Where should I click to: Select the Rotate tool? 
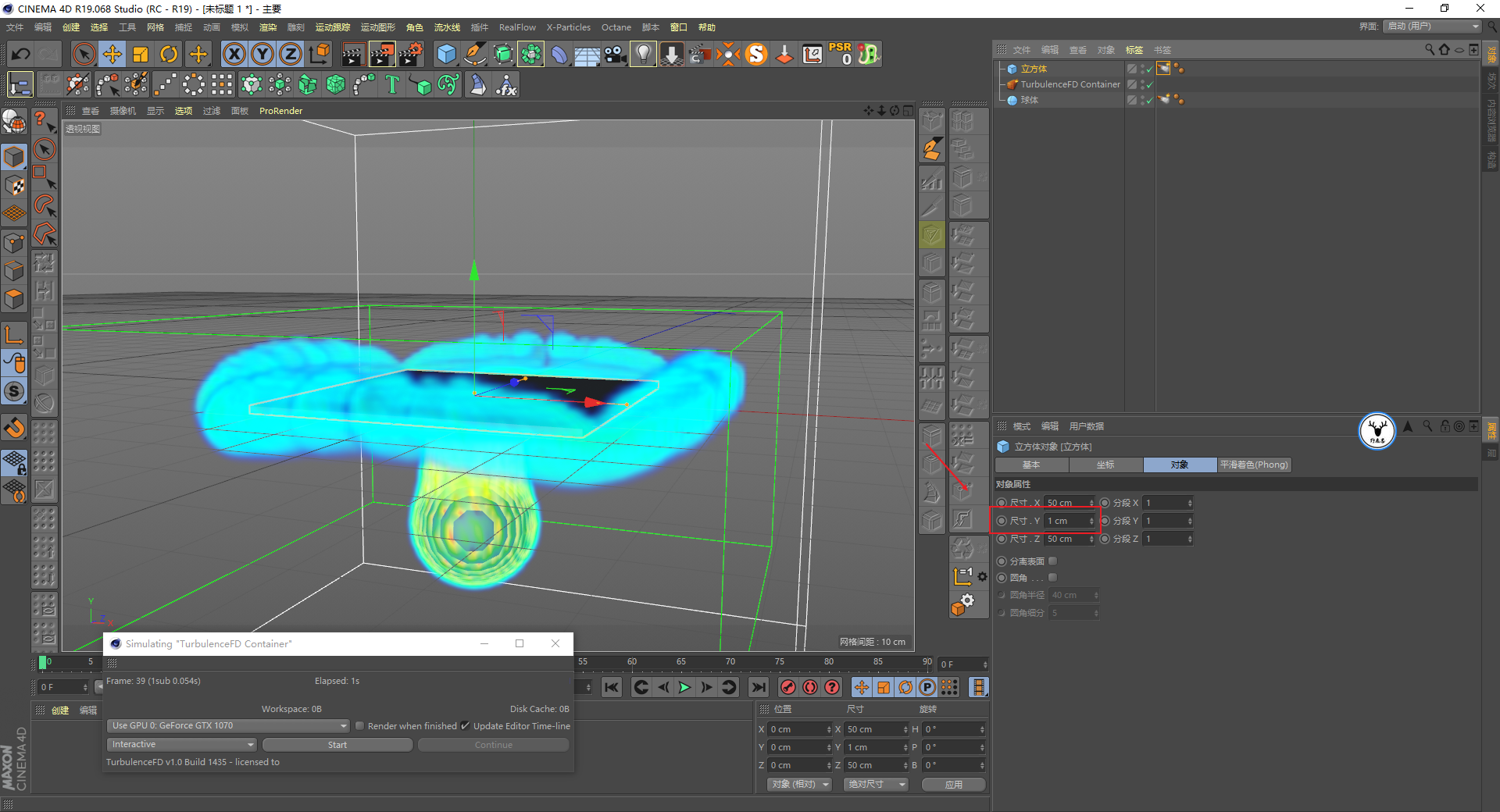169,54
